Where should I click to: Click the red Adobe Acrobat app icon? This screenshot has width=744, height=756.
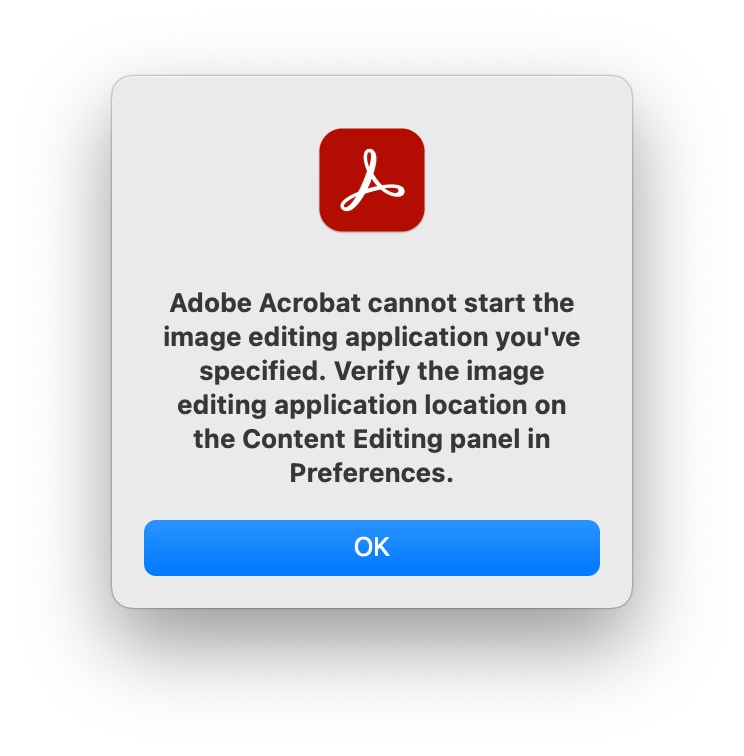372,180
